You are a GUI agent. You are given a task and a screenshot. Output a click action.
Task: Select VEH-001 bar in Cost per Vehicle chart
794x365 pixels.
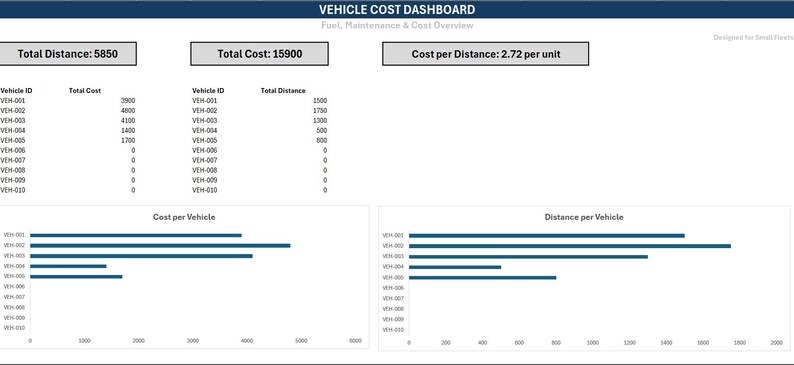pyautogui.click(x=136, y=235)
